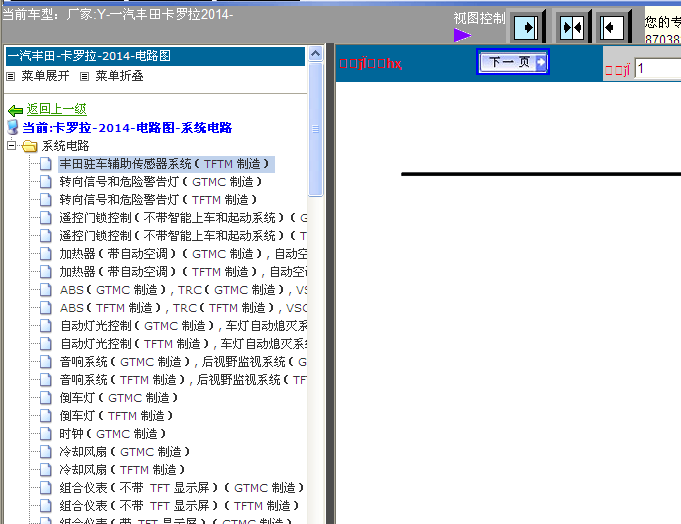This screenshot has width=681, height=524.
Task: Open 音响系统 (TFTM 制造) entry
Action: pos(183,380)
